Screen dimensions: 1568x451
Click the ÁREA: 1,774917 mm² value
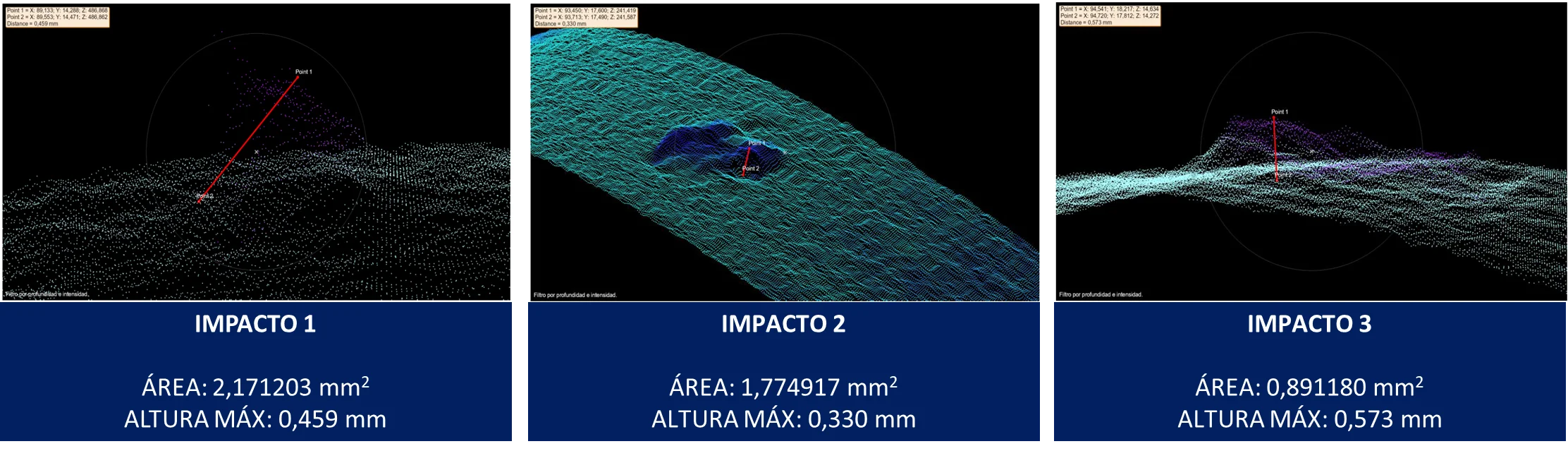coord(783,387)
